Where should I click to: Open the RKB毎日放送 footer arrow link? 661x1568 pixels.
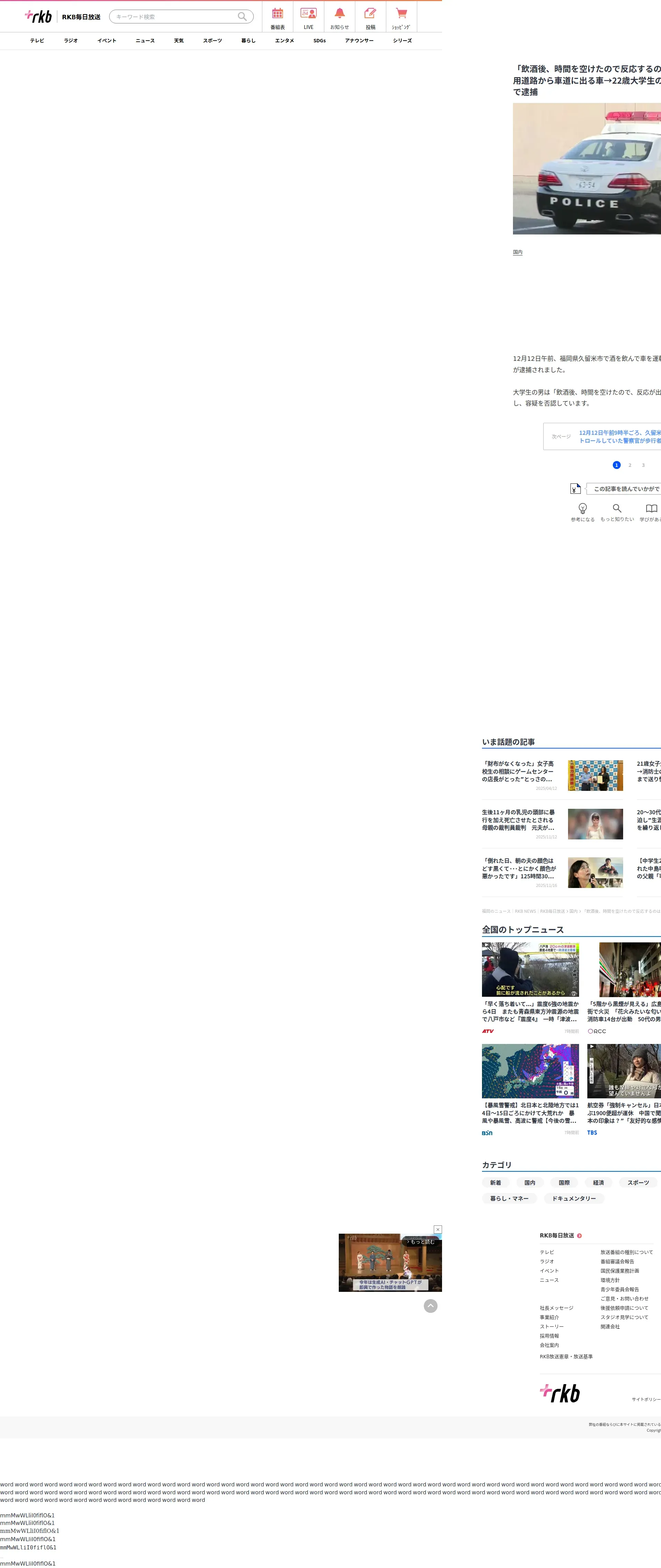pyautogui.click(x=579, y=1236)
